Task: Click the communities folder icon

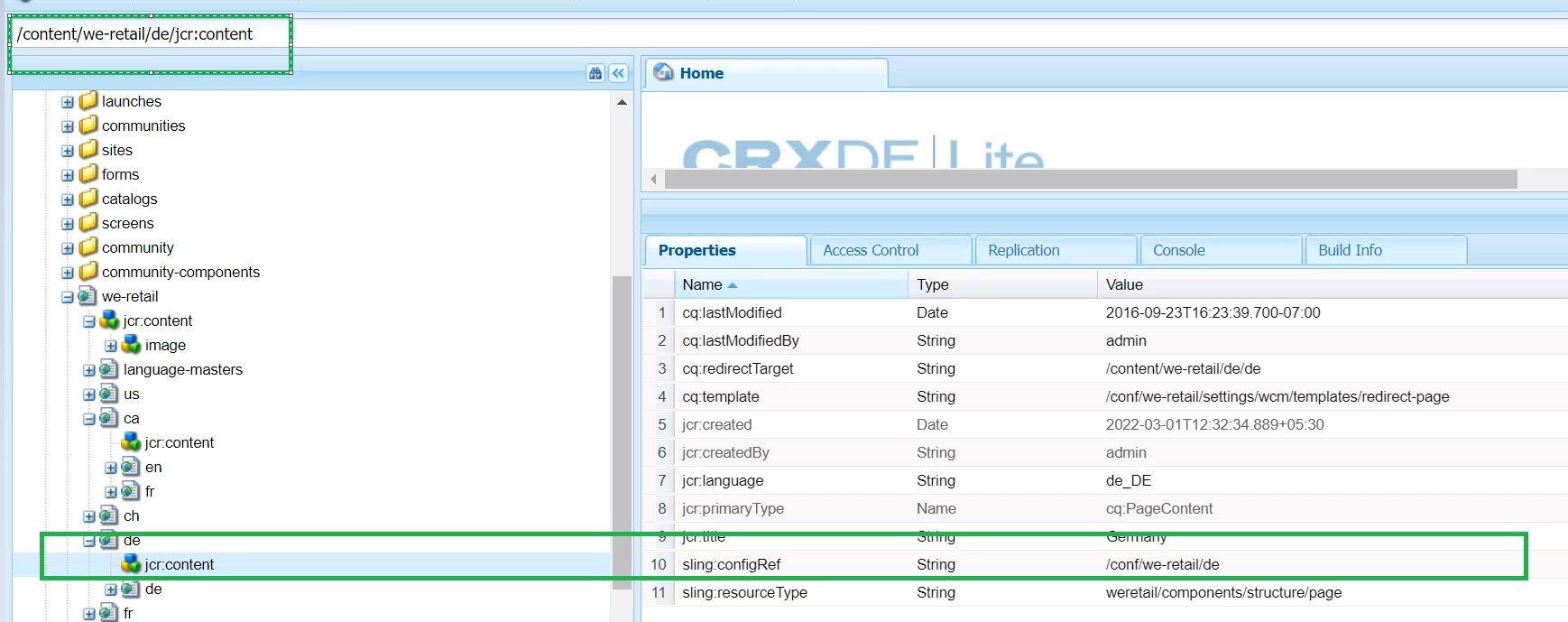Action: tap(88, 125)
